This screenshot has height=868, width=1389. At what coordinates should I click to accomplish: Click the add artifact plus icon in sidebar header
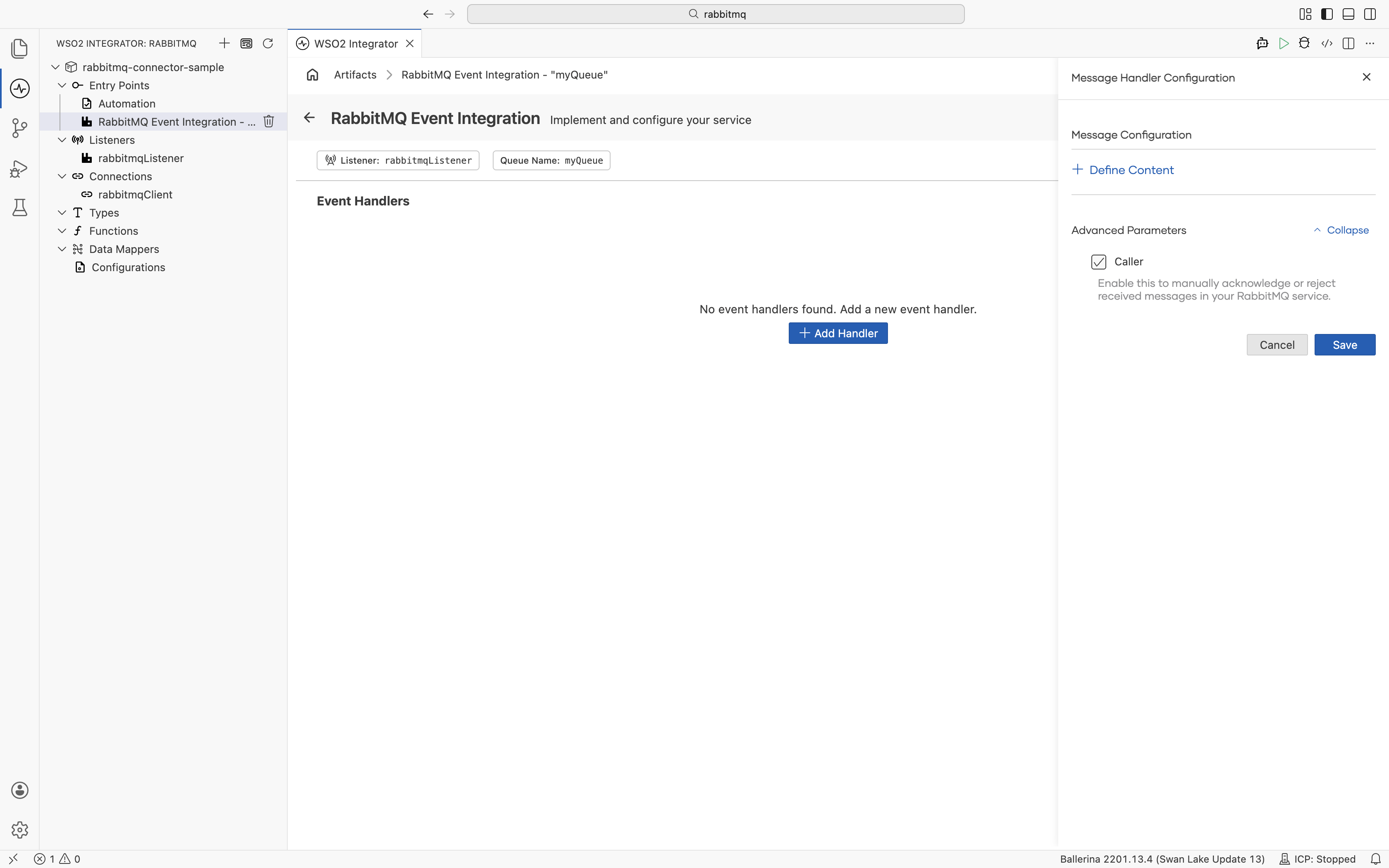pos(224,43)
